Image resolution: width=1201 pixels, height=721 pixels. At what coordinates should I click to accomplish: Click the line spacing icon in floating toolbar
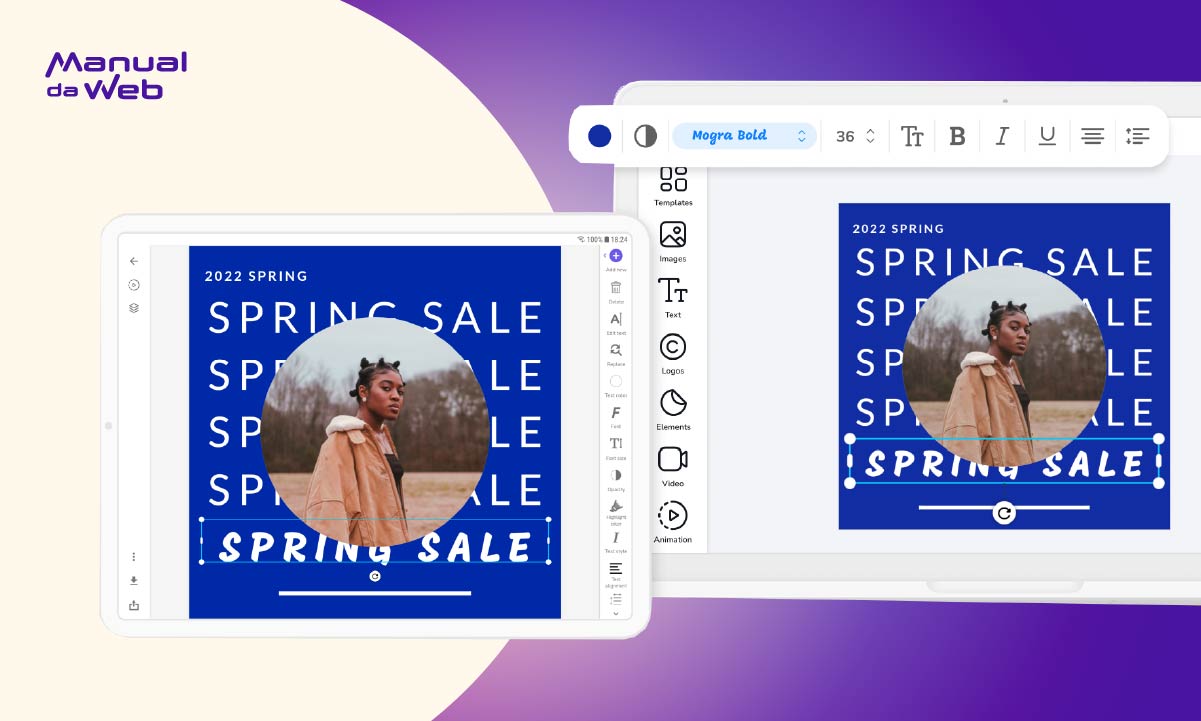[1137, 136]
